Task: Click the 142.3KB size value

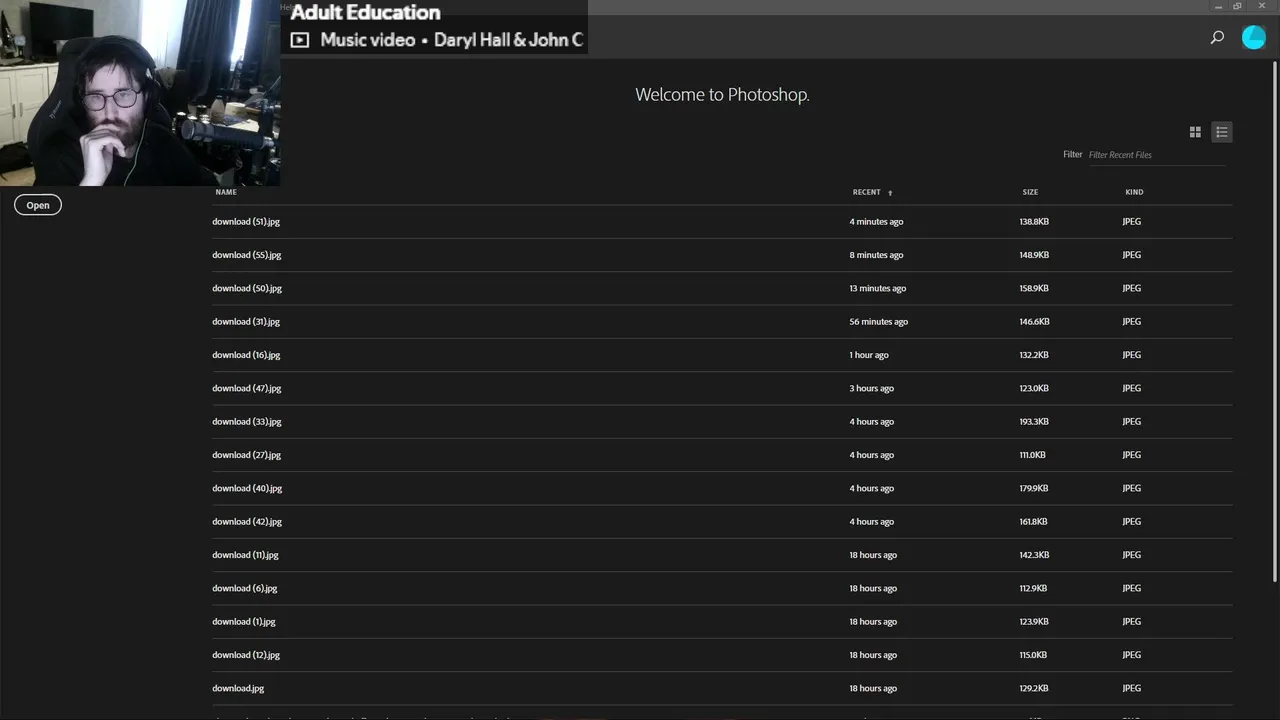Action: [1034, 555]
